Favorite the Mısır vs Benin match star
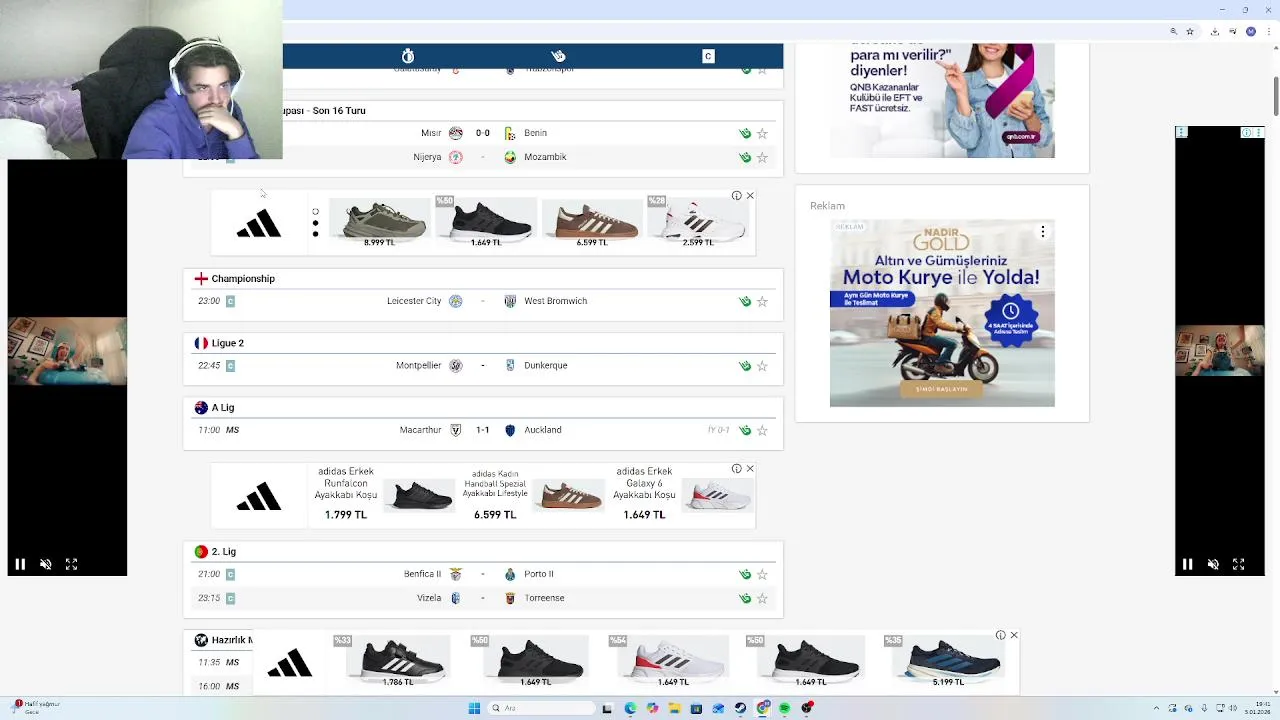This screenshot has height=720, width=1280. 762,133
